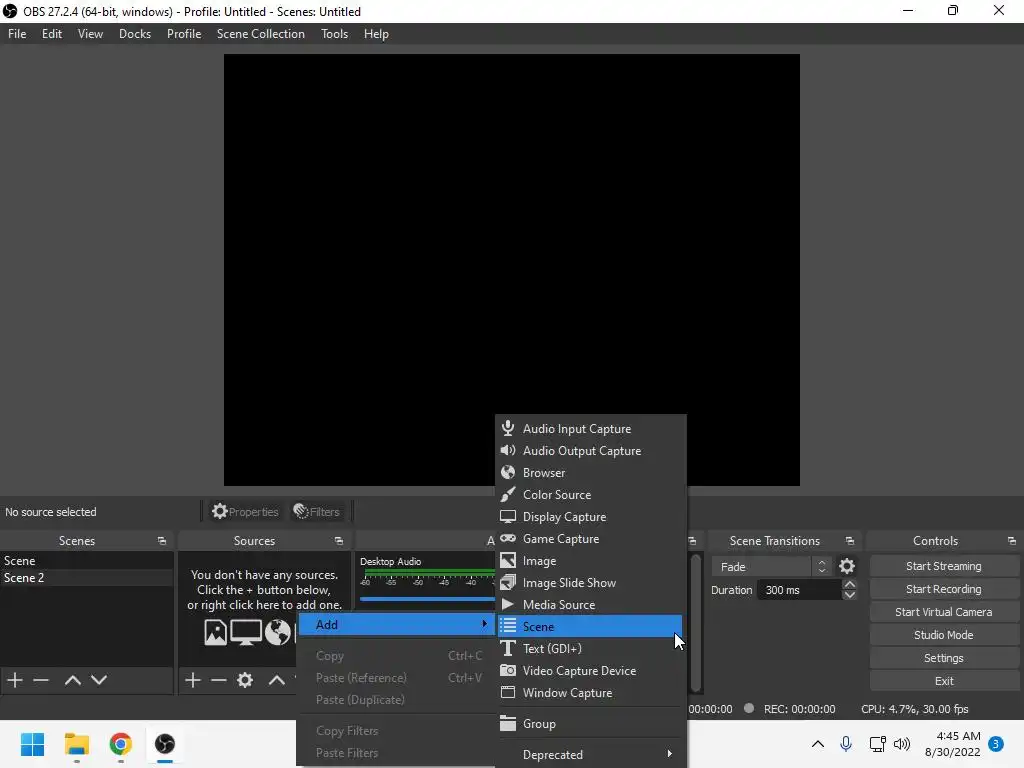Open the Fade transition dropdown
Viewport: 1024px width, 768px height.
772,566
